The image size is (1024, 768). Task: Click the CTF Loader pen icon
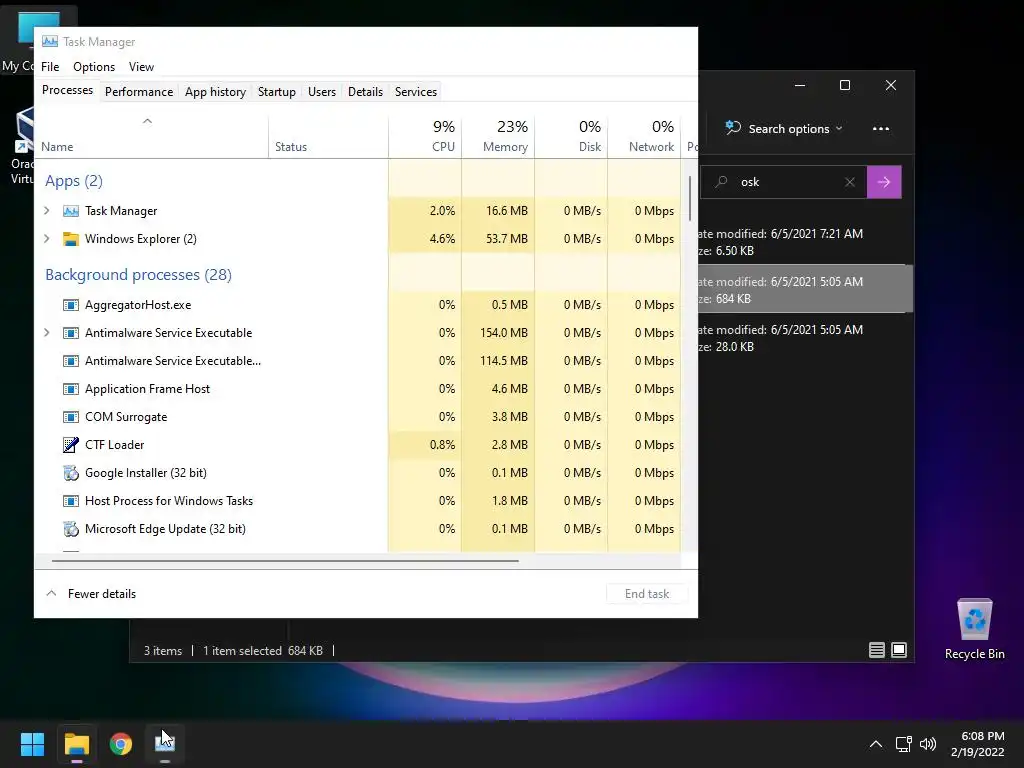pyautogui.click(x=71, y=445)
